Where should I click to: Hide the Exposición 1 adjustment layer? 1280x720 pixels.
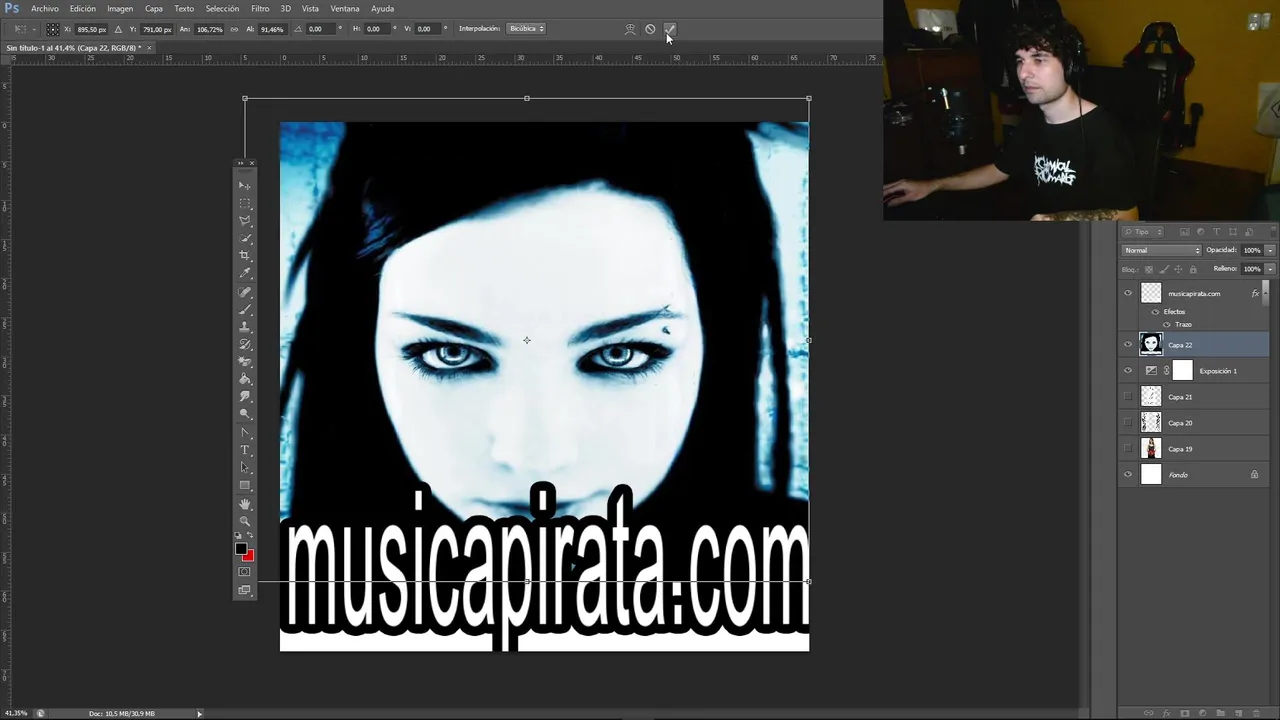1128,371
